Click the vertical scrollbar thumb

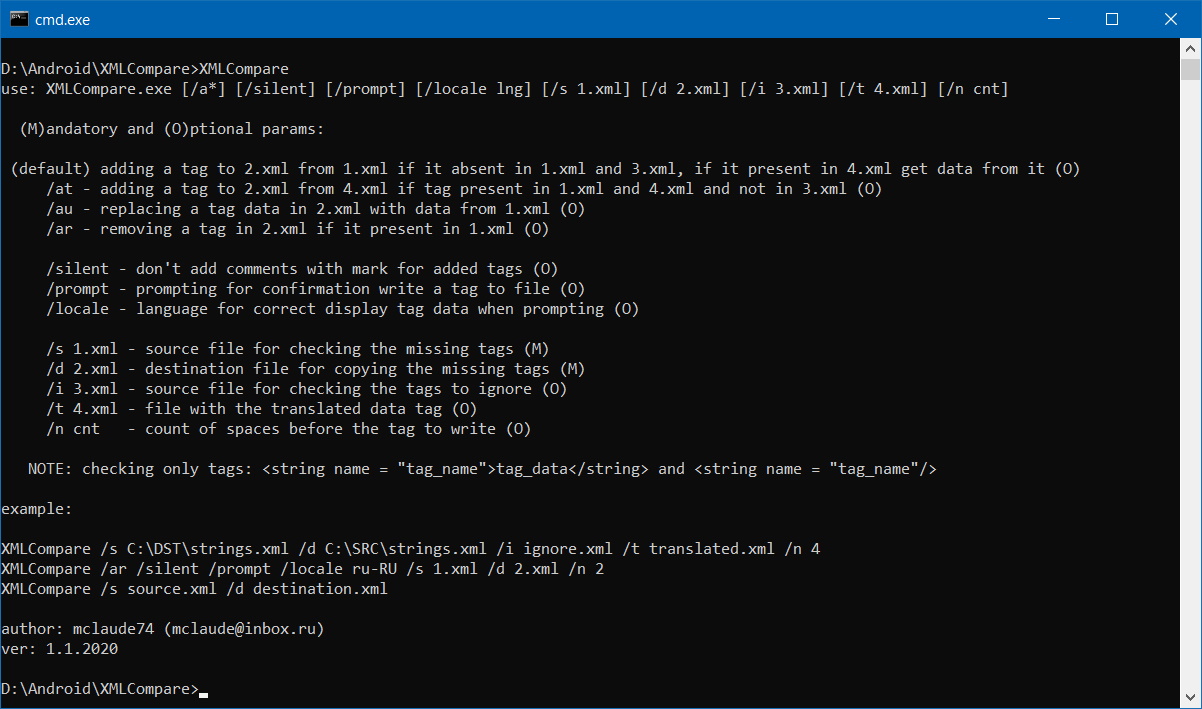point(1190,69)
